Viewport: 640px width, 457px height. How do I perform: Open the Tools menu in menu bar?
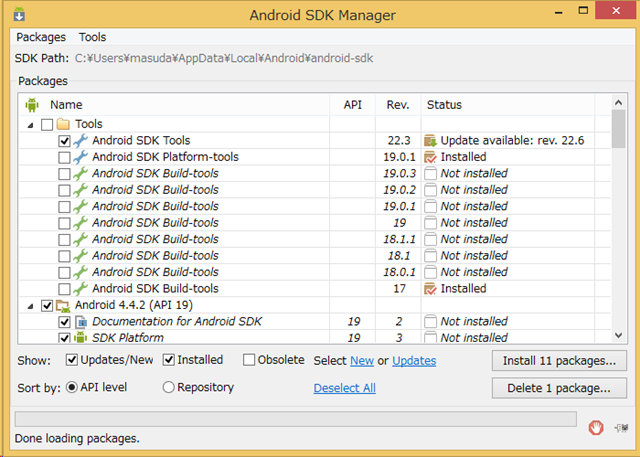click(92, 37)
